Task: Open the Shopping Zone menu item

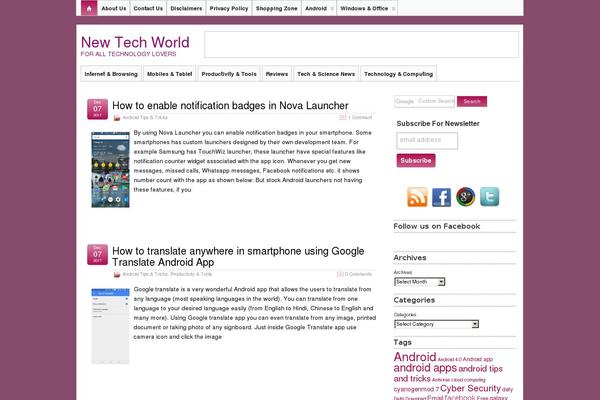Action: [x=277, y=8]
